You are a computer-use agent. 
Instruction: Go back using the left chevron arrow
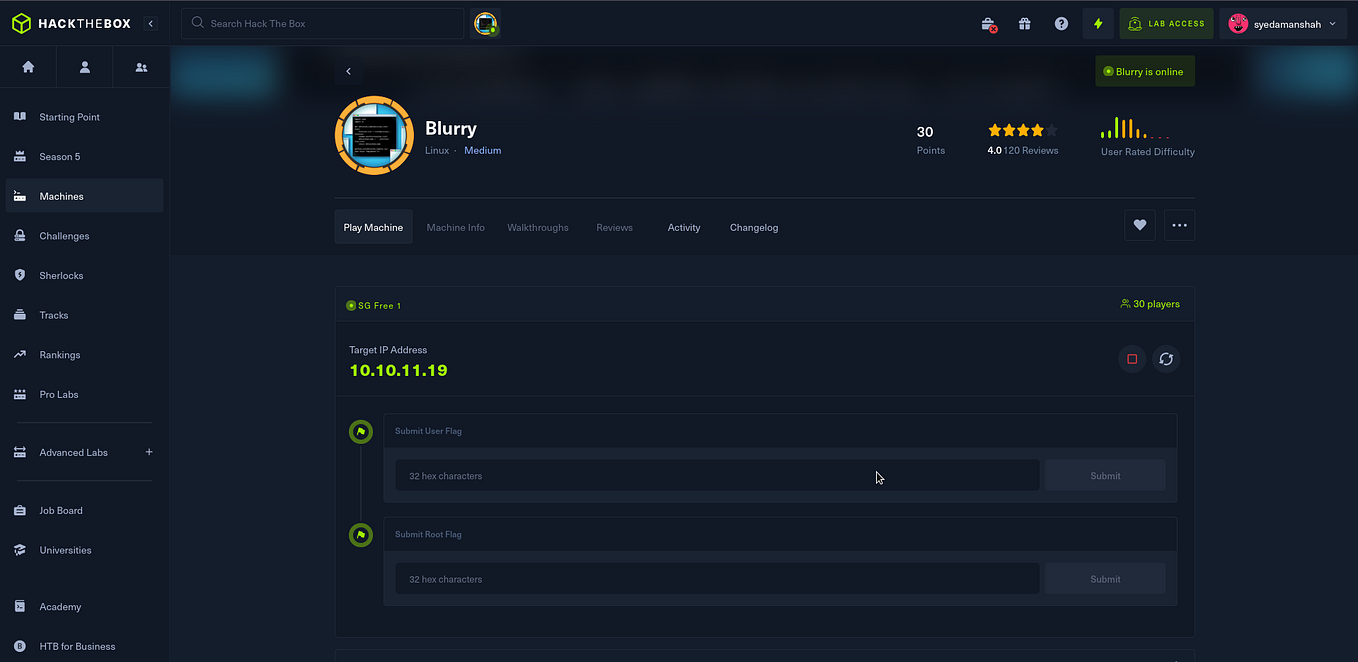click(348, 71)
